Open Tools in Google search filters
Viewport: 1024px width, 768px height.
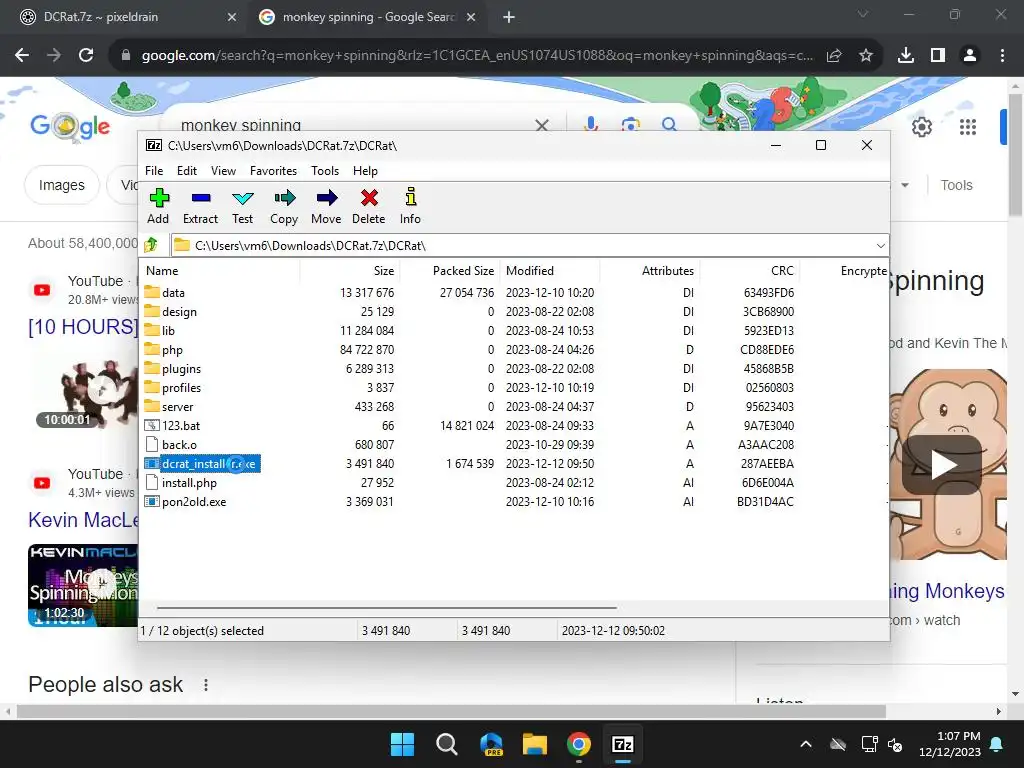(x=956, y=185)
